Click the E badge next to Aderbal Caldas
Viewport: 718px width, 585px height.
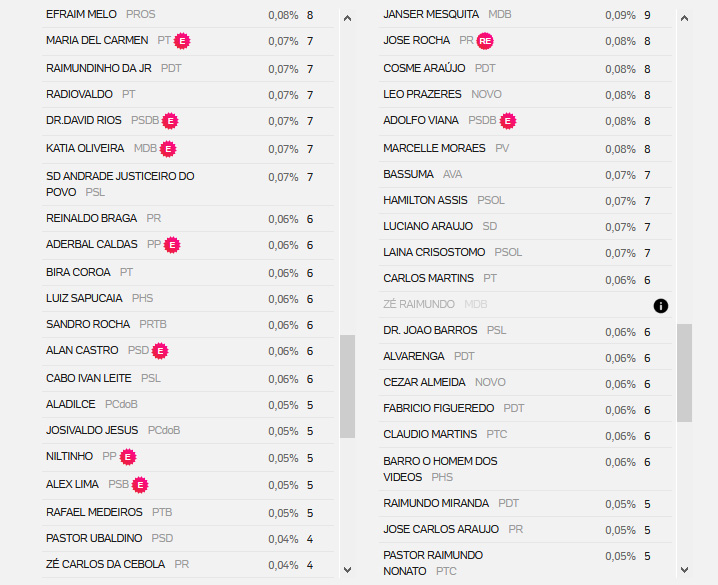(x=172, y=245)
